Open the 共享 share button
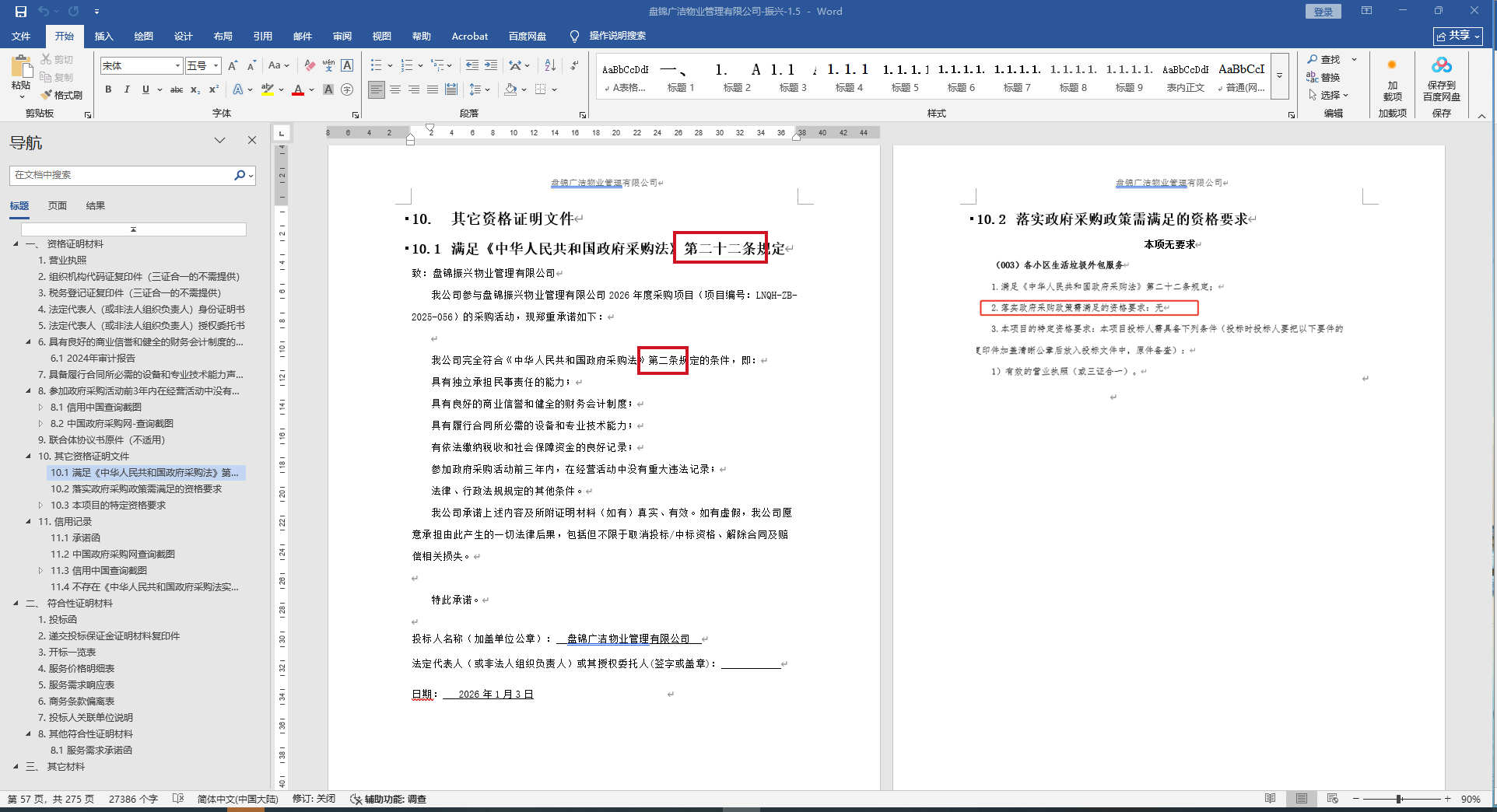The height and width of the screenshot is (812, 1497). tap(1458, 36)
